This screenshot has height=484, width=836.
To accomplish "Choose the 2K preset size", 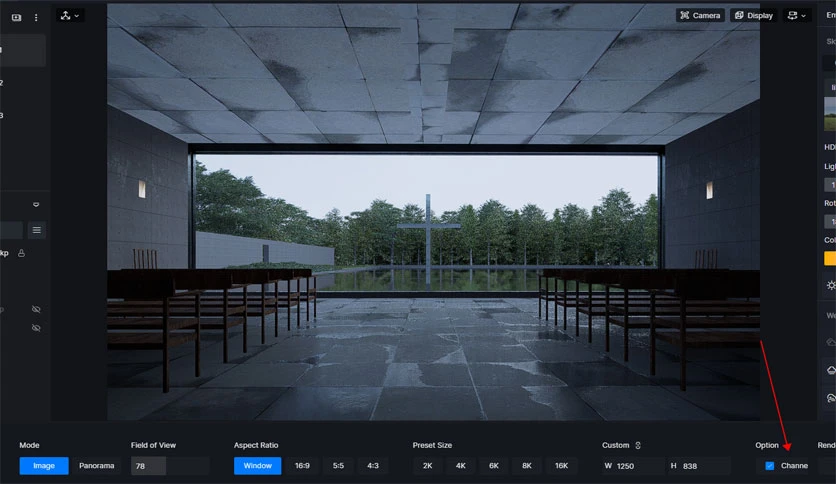I will (428, 465).
